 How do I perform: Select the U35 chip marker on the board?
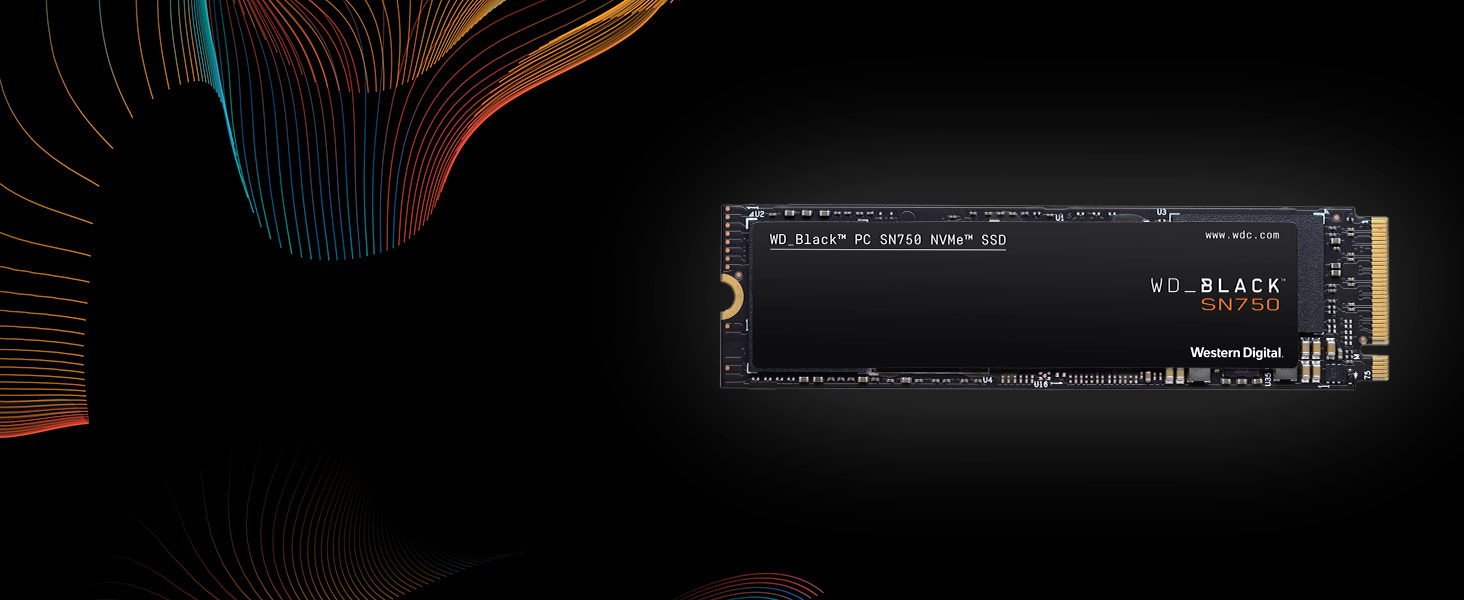[x=1266, y=379]
